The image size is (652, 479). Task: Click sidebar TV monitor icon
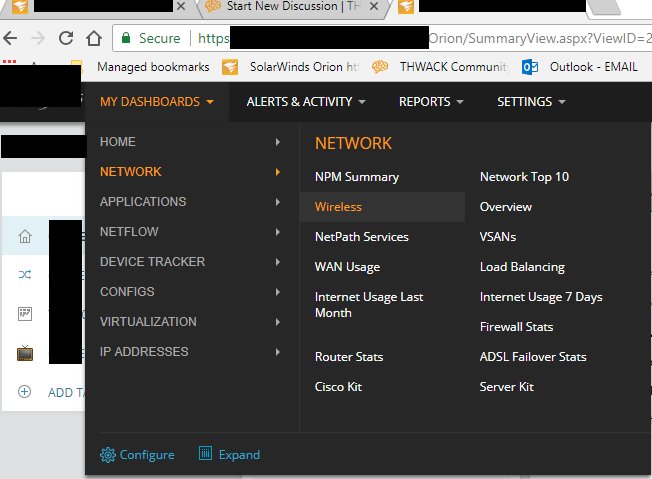pos(25,353)
